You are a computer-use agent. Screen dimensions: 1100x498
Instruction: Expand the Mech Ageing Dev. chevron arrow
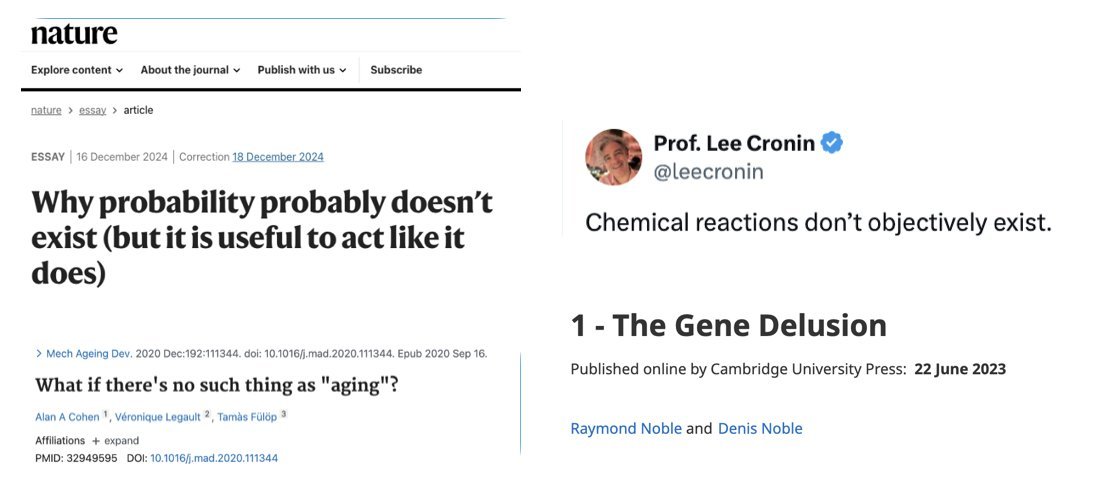[39, 354]
